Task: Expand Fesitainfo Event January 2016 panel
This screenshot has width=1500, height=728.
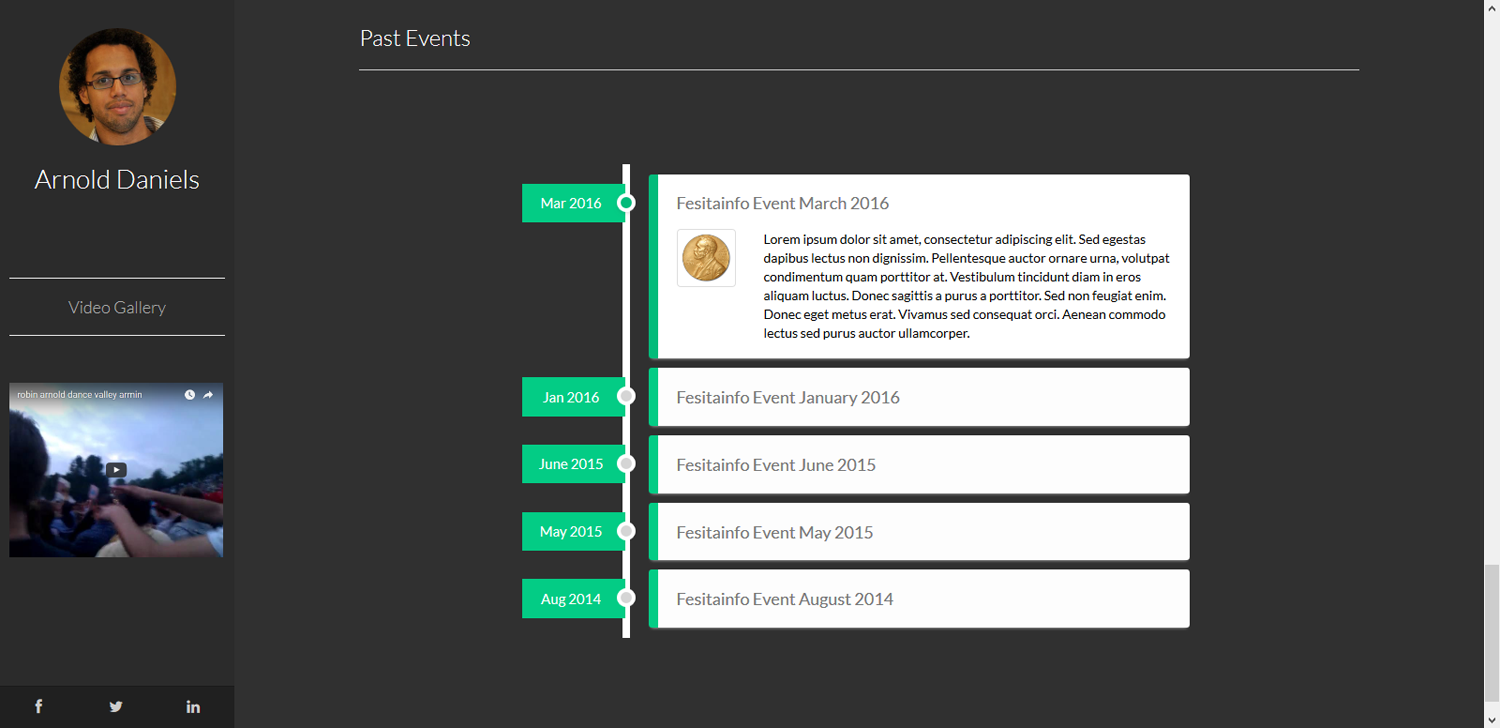Action: coord(788,397)
